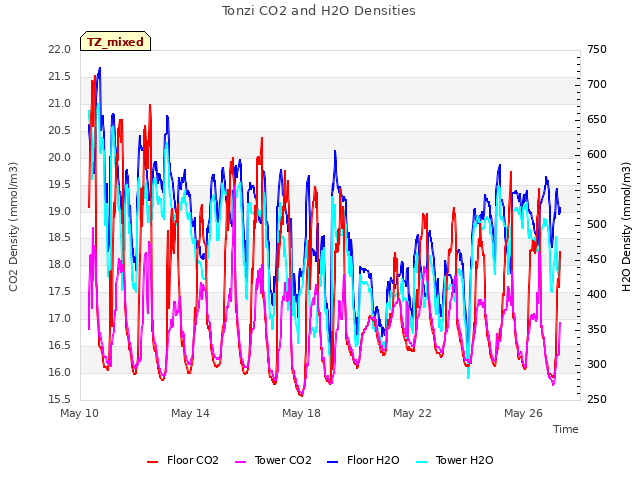The image size is (640, 480).
Task: Click the chart title Tonzi CO2 and H2O Densities
Action: click(x=319, y=11)
